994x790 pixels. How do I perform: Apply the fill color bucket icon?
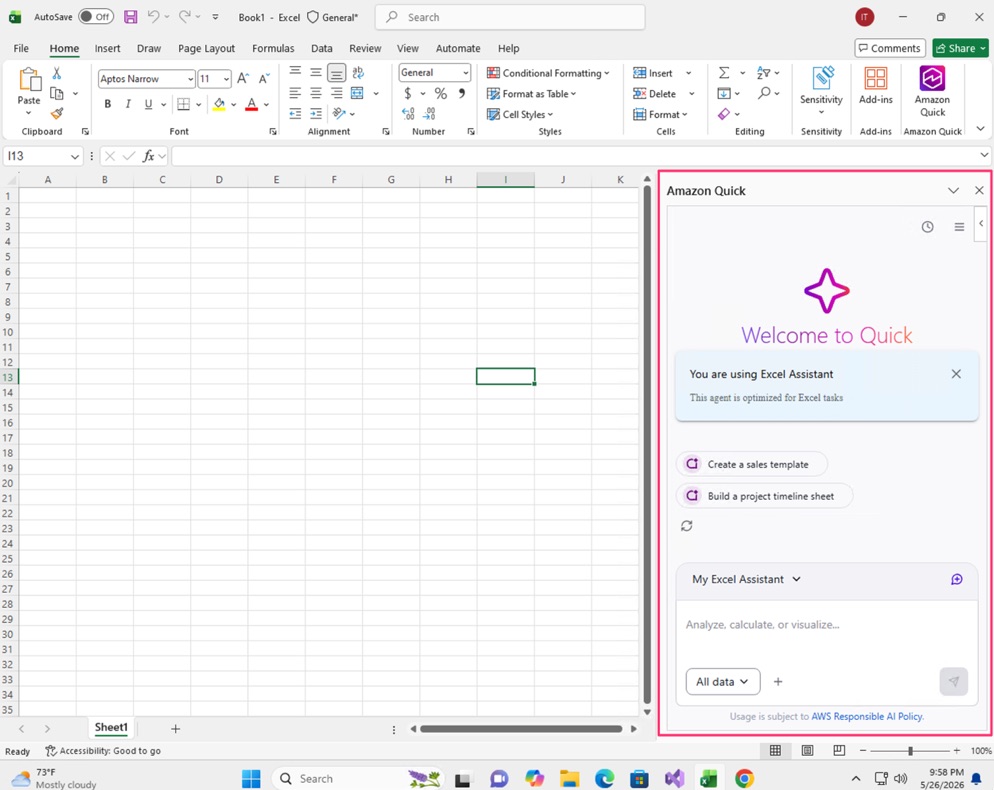[x=219, y=104]
